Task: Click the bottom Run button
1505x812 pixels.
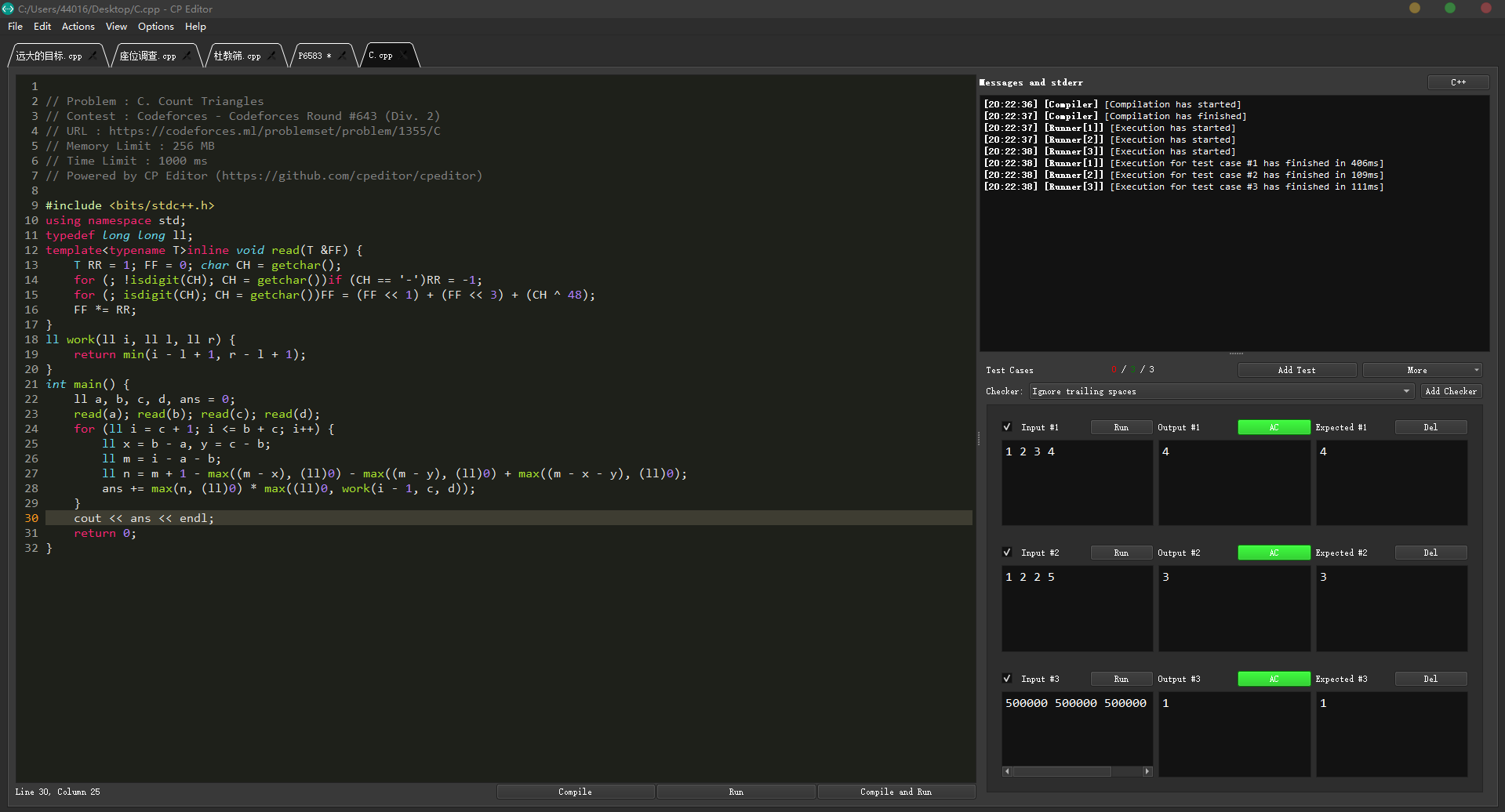Action: point(736,792)
